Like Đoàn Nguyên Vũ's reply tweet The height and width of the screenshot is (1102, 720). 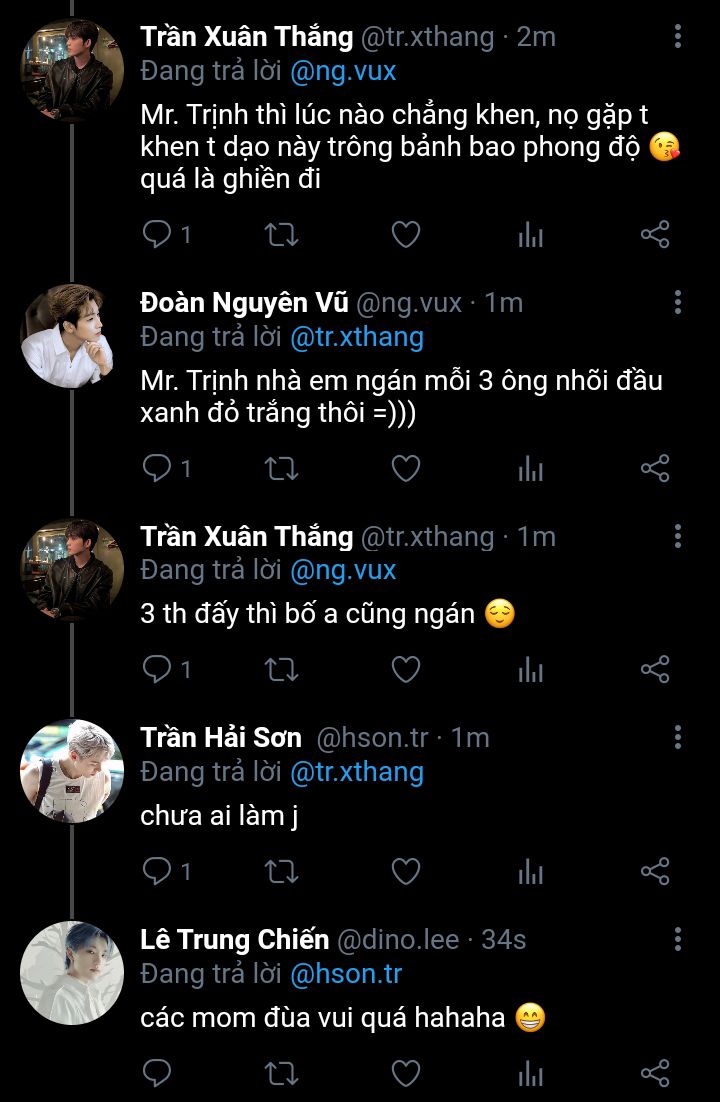pos(405,468)
